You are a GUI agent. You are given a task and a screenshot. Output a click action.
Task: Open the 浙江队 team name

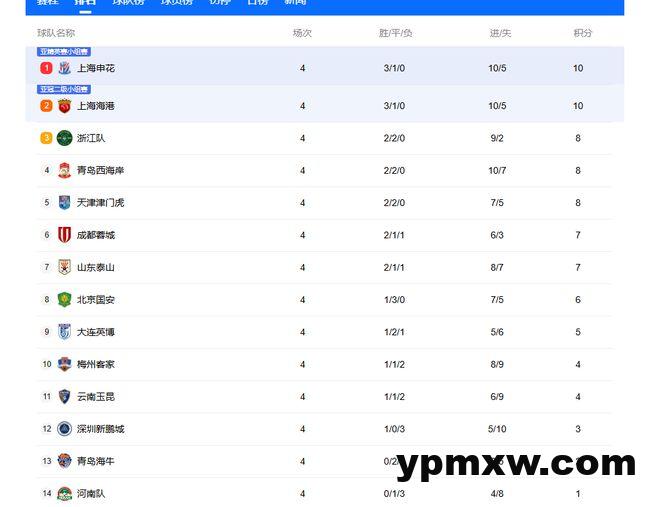pos(91,138)
